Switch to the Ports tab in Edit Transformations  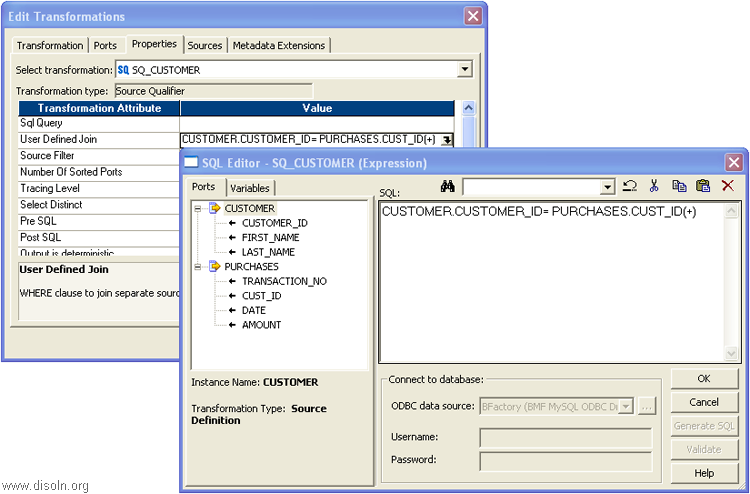(x=105, y=45)
